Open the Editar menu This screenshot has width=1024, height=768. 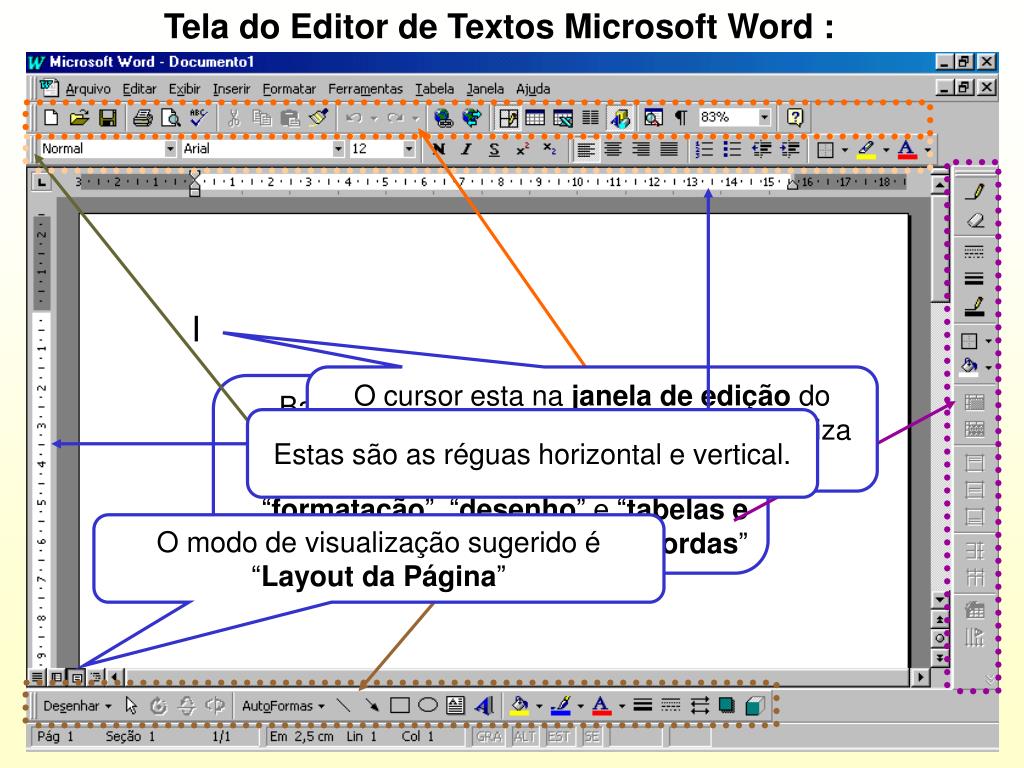139,89
